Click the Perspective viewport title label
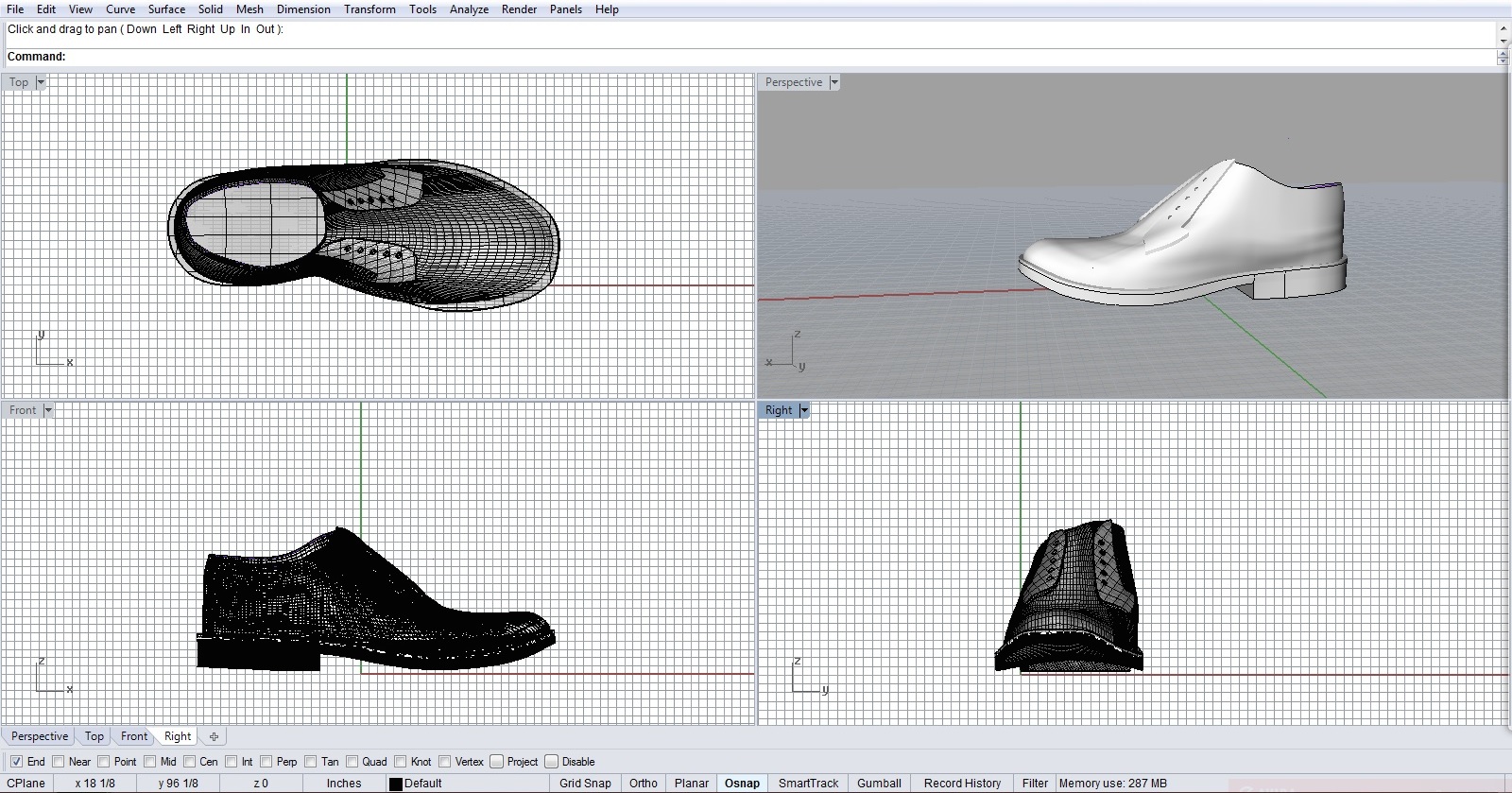Viewport: 1512px width, 793px height. pyautogui.click(x=794, y=82)
